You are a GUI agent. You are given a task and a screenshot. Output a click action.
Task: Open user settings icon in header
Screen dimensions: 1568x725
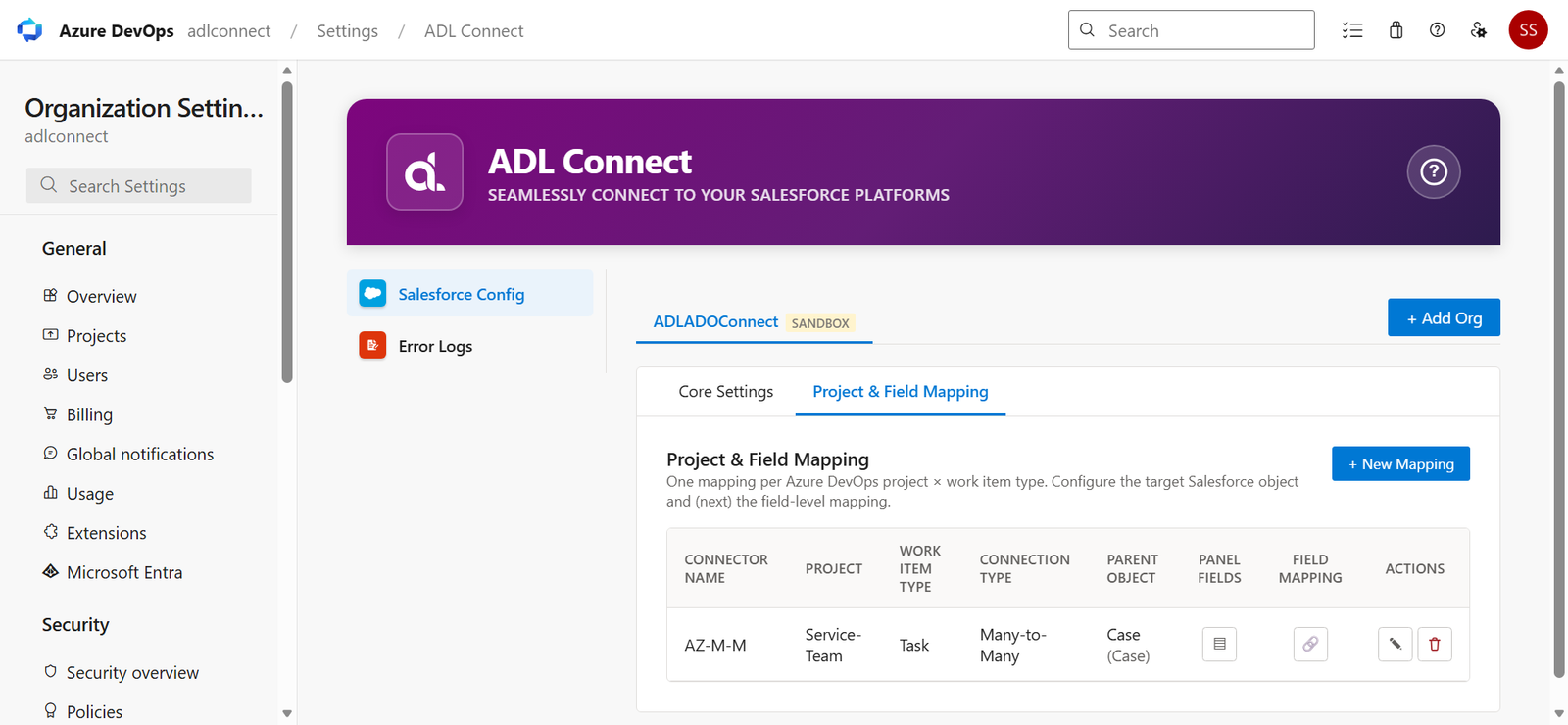1479,30
